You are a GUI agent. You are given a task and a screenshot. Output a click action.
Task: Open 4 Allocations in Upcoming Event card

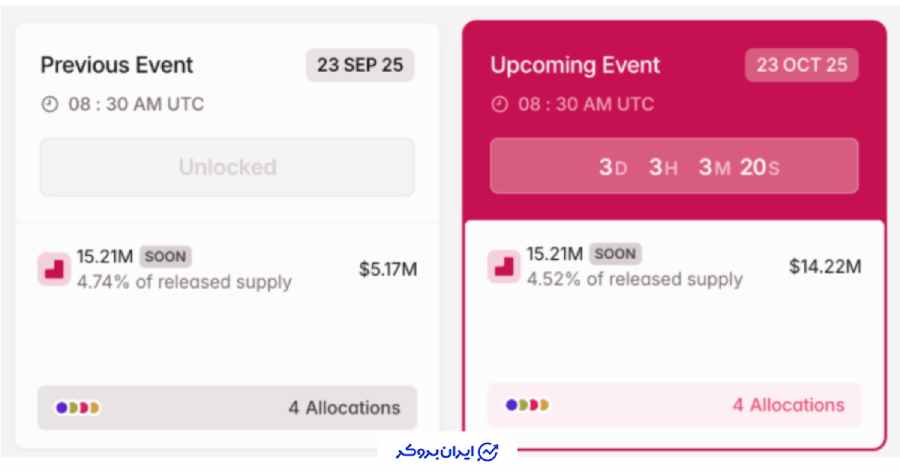click(788, 405)
